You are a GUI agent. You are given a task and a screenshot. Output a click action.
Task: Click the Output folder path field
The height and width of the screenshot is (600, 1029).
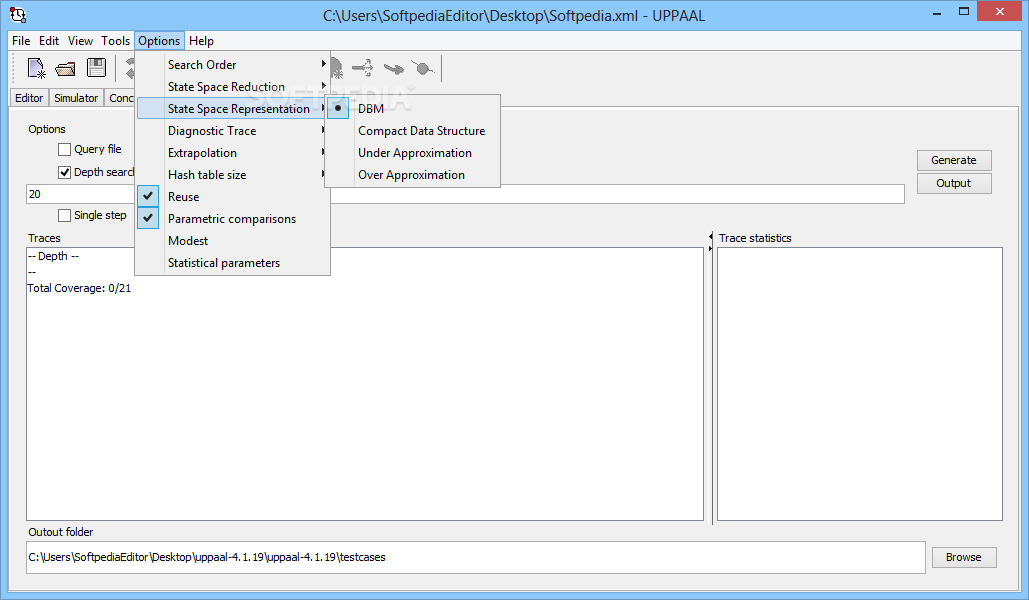[476, 557]
